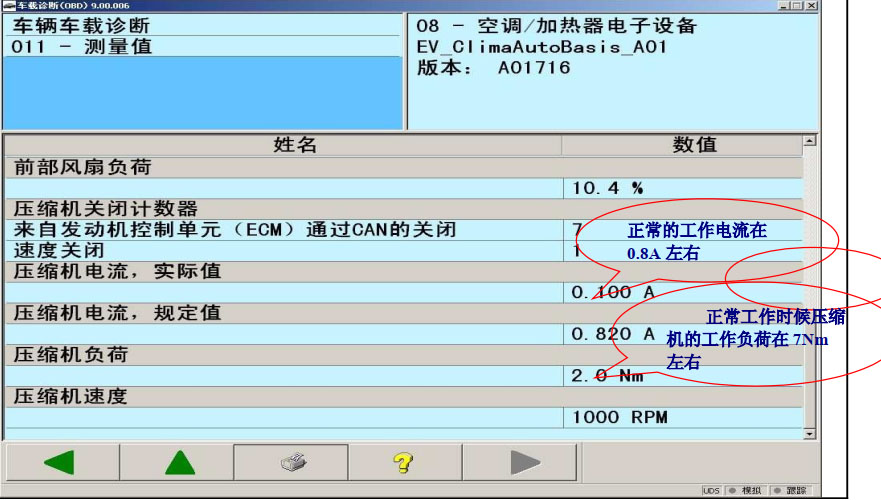Screen dimensions: 881x500
Task: Click the 版本: A01716 text
Action: pos(493,67)
